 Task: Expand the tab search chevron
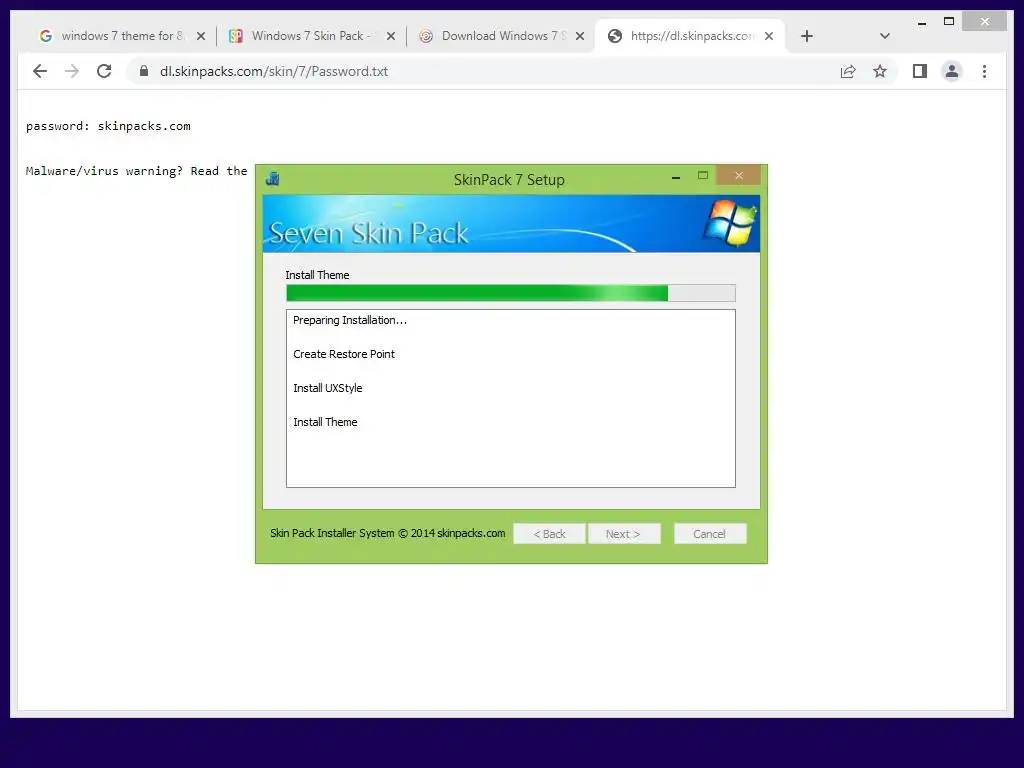pos(884,36)
